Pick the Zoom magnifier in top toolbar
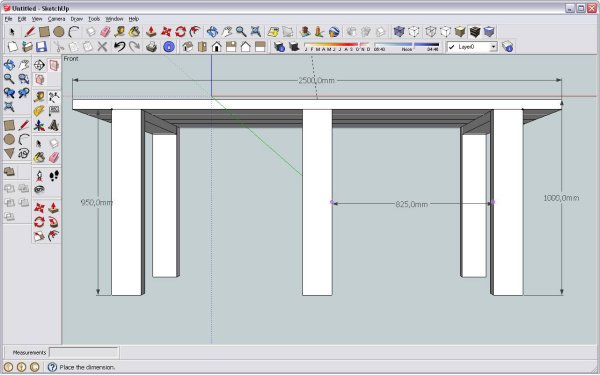This screenshot has height=375, width=600. coord(241,32)
